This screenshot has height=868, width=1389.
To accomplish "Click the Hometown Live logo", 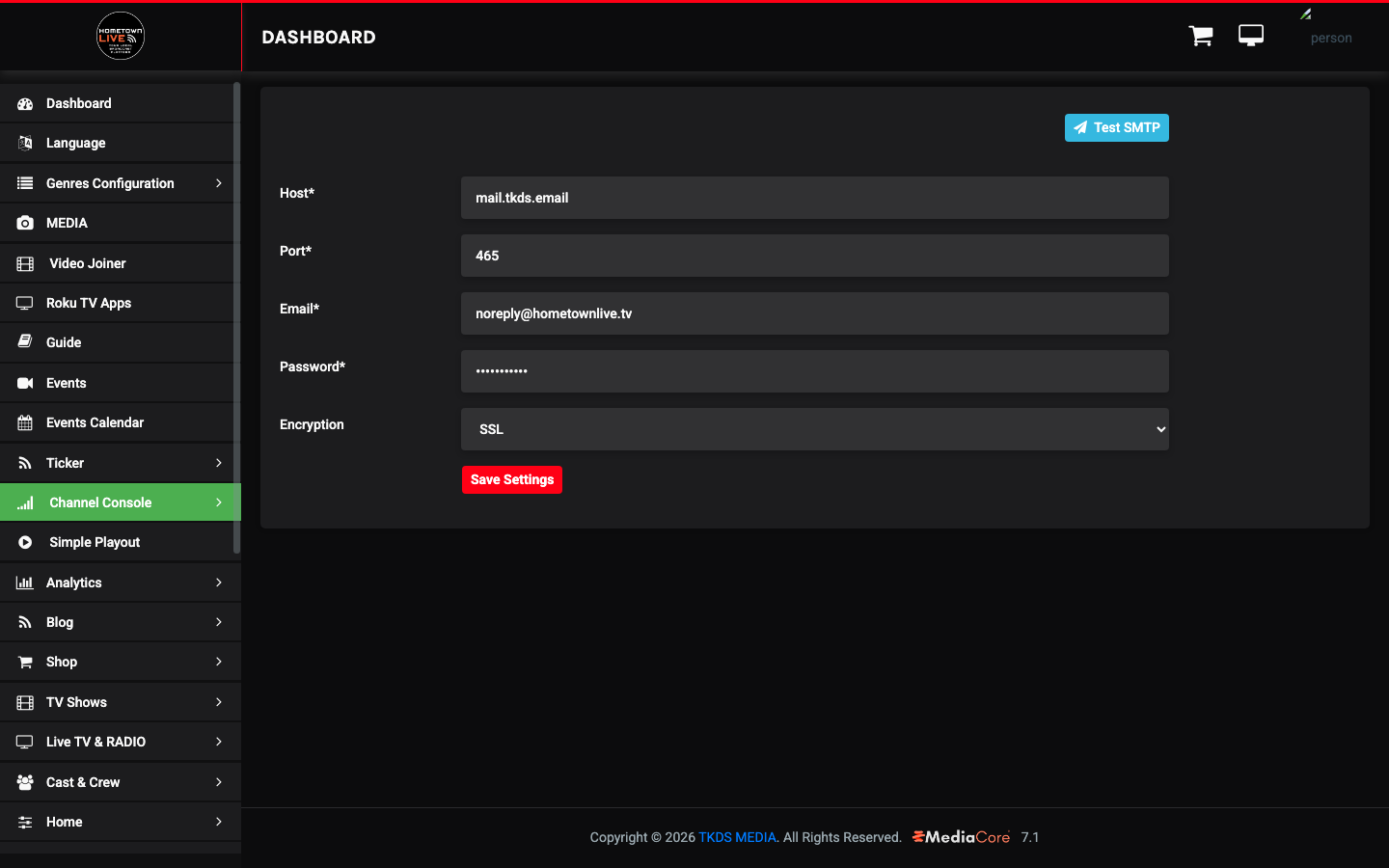I will (x=121, y=36).
